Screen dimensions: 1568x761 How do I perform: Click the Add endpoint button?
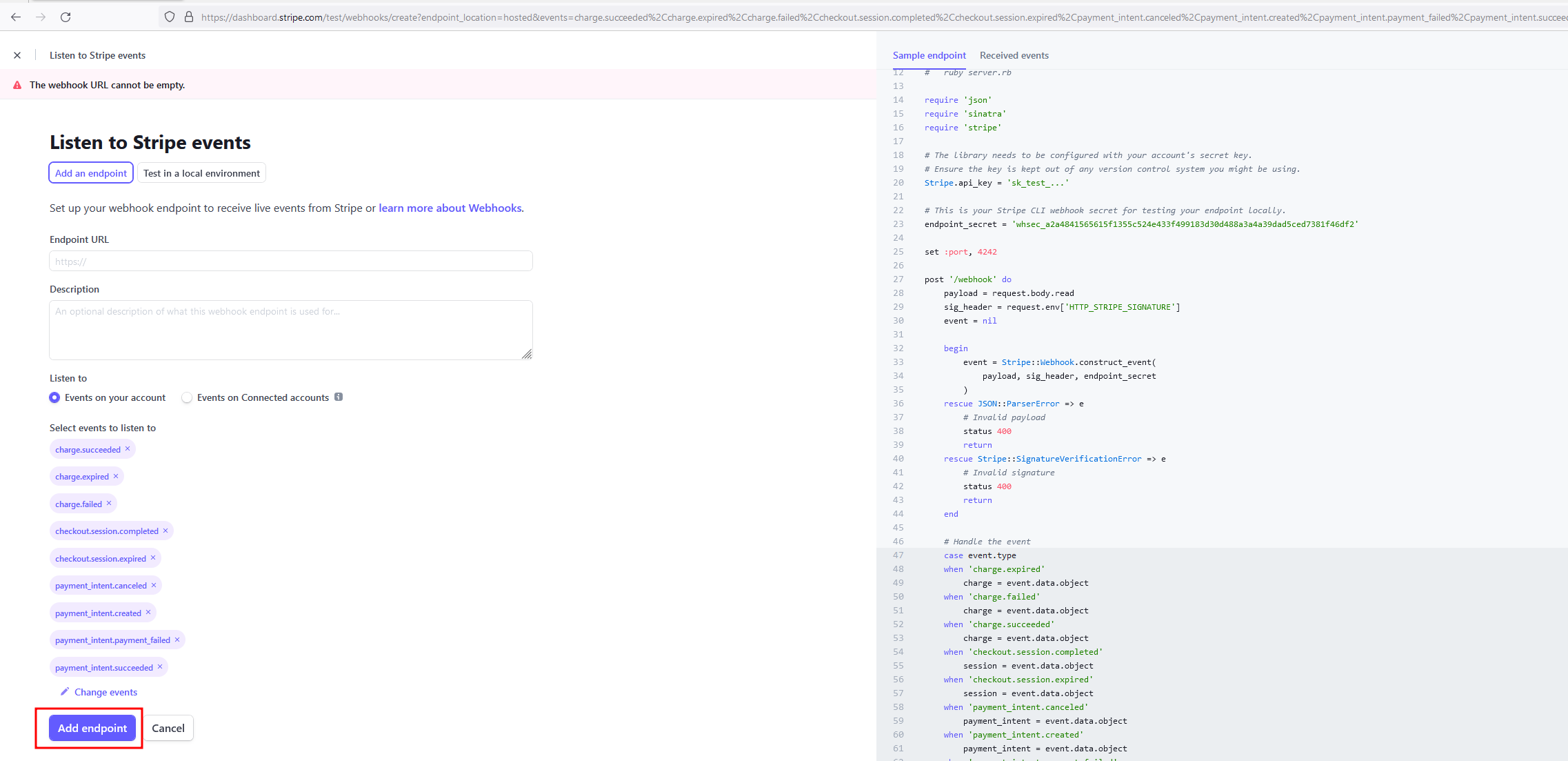click(x=92, y=728)
